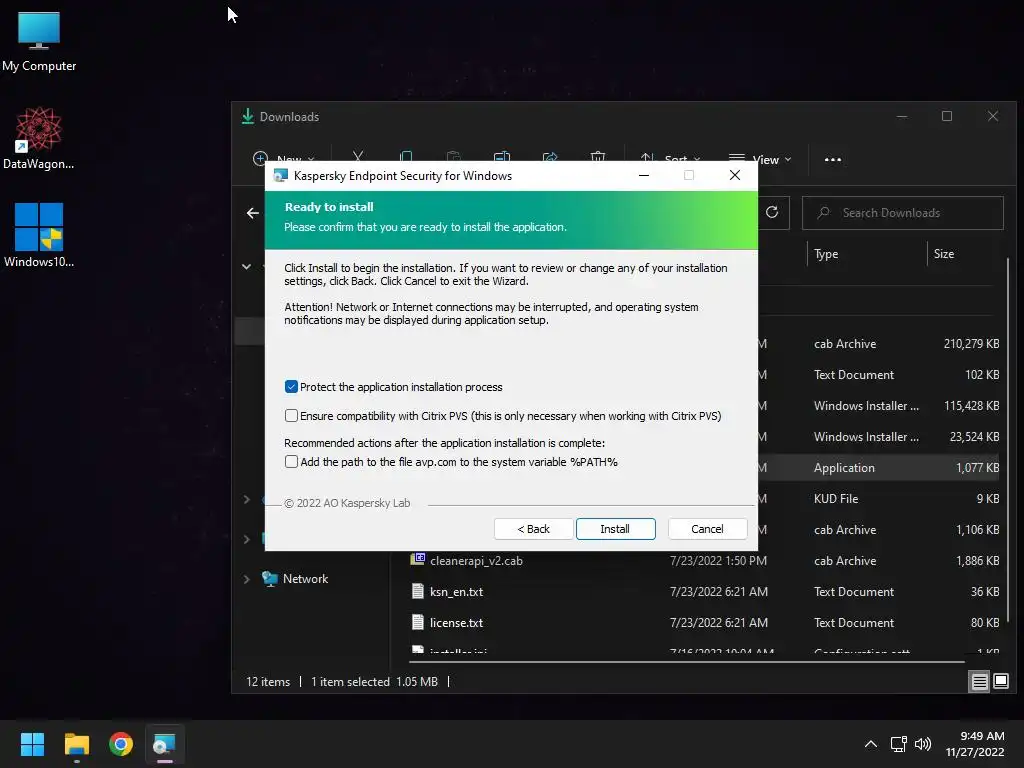Switch to large thumbnails view icon
Screen dimensions: 1024x768
coord(1000,682)
